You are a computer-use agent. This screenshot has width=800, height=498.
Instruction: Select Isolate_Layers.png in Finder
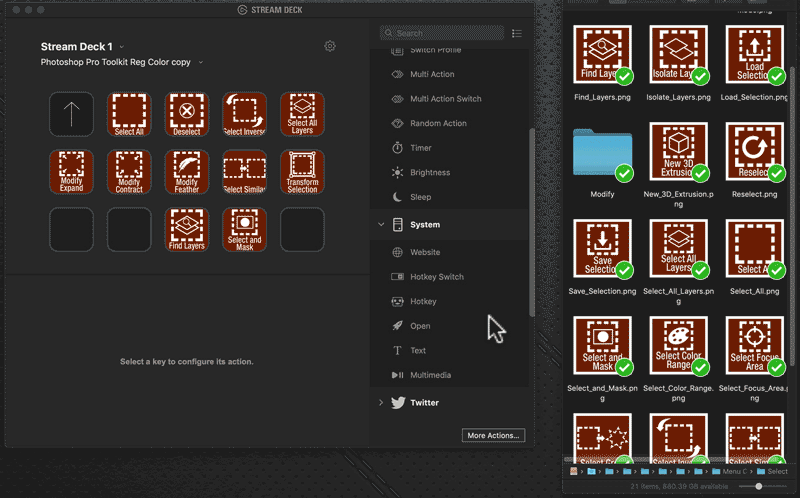(x=678, y=54)
